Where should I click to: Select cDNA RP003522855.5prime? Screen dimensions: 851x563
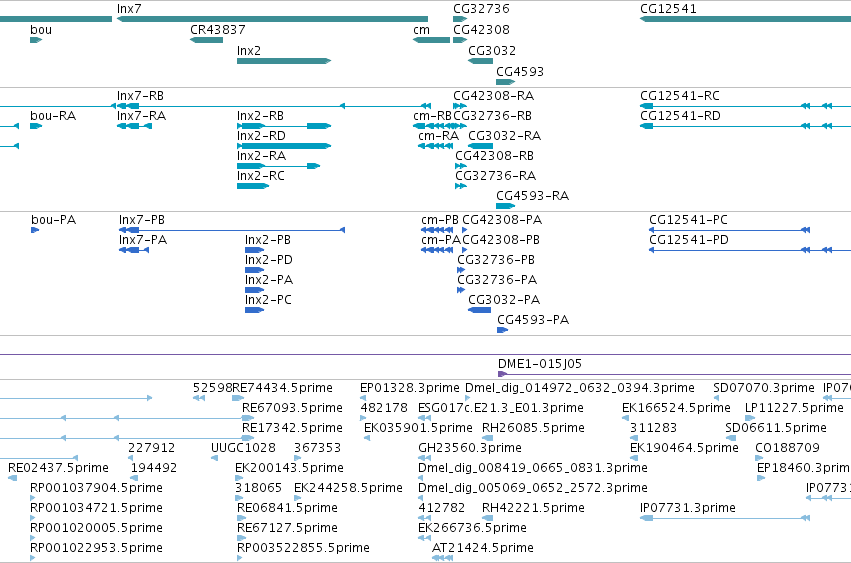tap(303, 548)
